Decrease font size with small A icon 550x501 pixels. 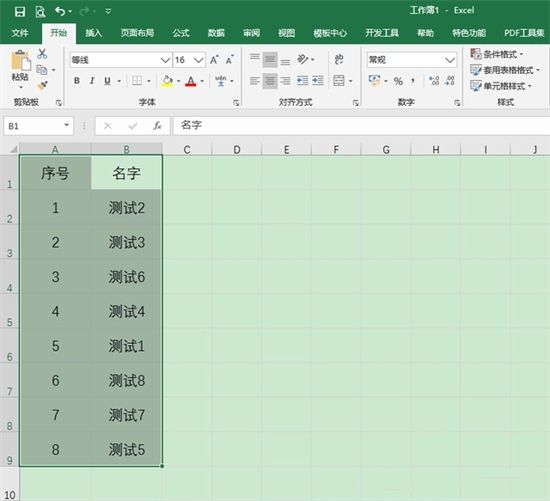(229, 60)
